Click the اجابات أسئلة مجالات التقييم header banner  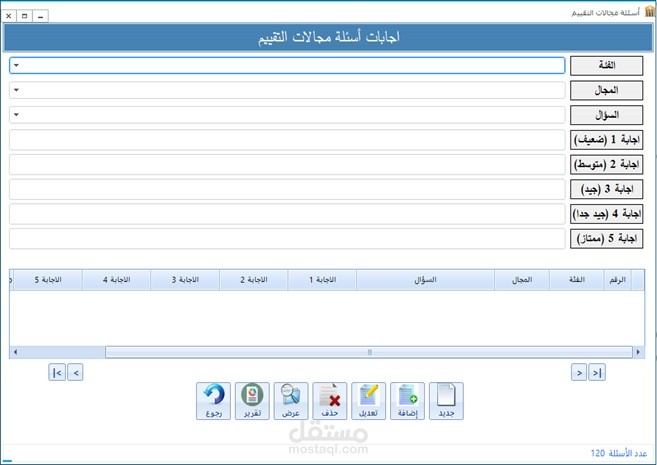328,37
